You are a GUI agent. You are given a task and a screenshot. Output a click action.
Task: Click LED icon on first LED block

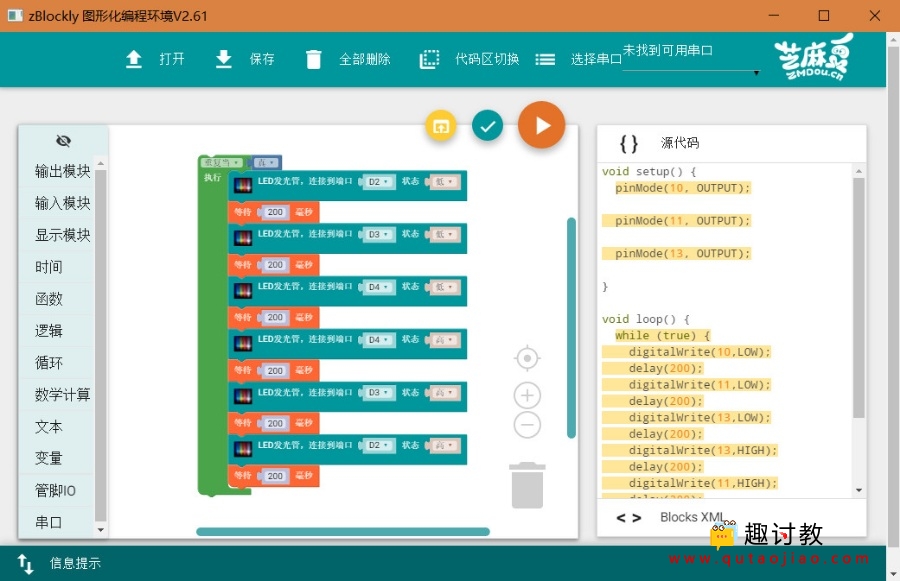[243, 185]
